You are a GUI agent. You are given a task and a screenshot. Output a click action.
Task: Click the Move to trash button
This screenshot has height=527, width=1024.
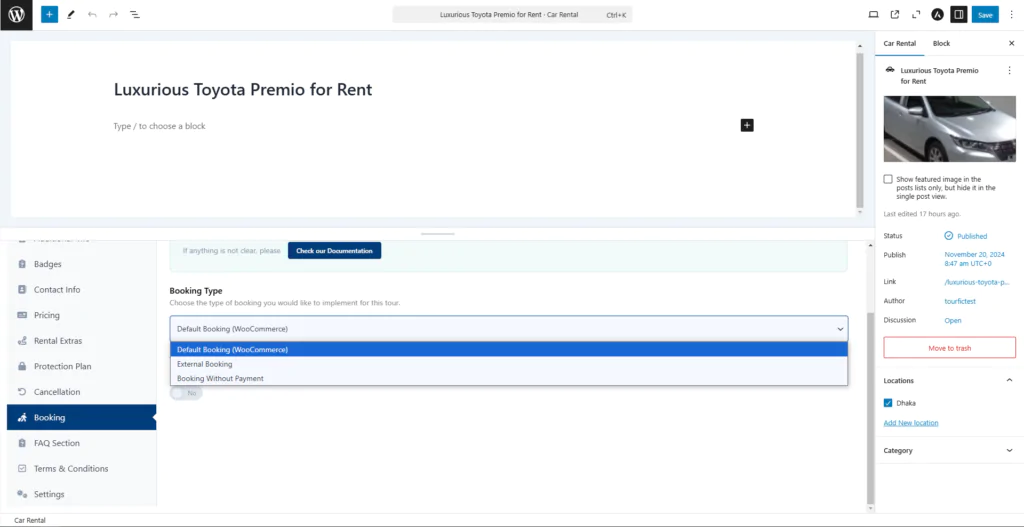click(x=949, y=348)
